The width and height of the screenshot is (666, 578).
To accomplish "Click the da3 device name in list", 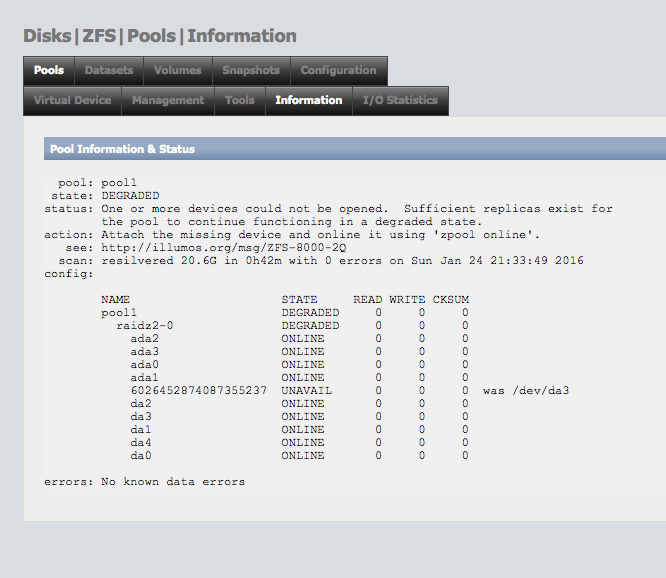I will point(141,417).
